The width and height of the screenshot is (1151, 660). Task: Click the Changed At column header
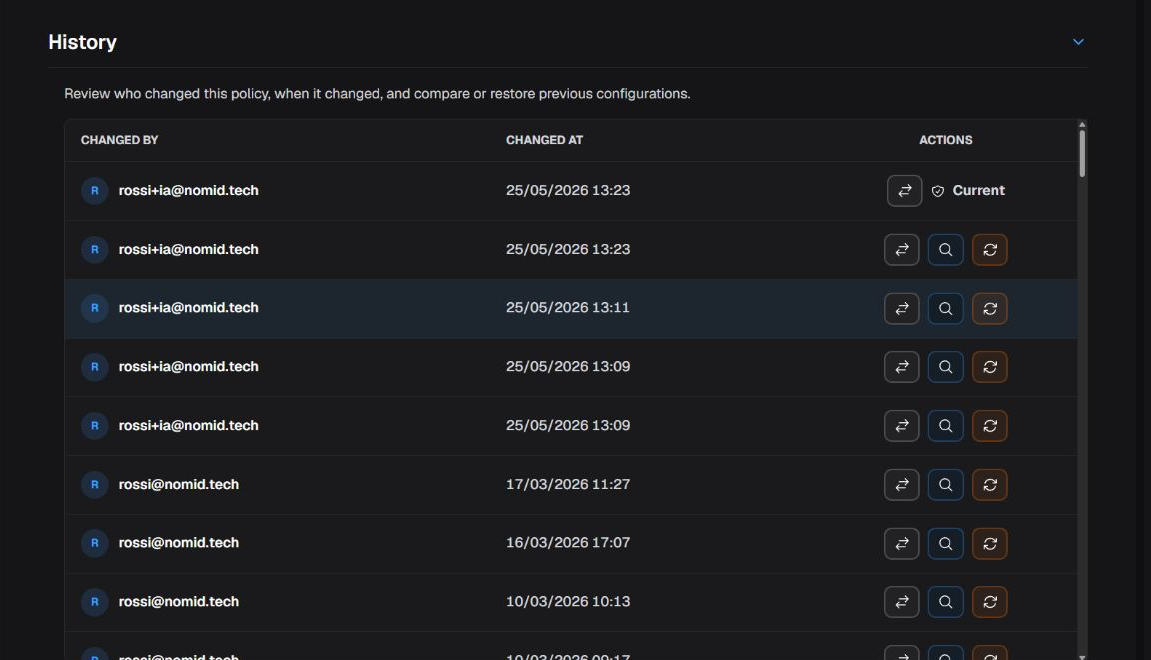[544, 140]
